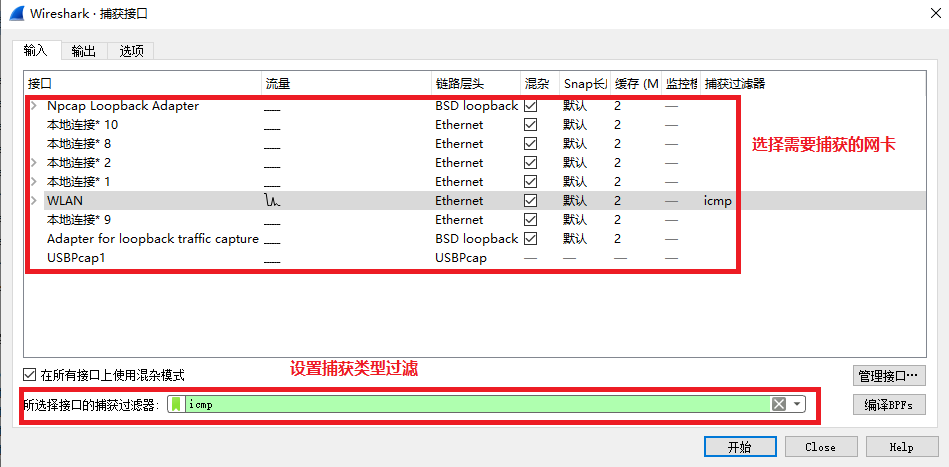Image resolution: width=949 pixels, height=467 pixels.
Task: Uncheck 在所有接口上使用混杂模式 checkbox
Action: point(28,375)
